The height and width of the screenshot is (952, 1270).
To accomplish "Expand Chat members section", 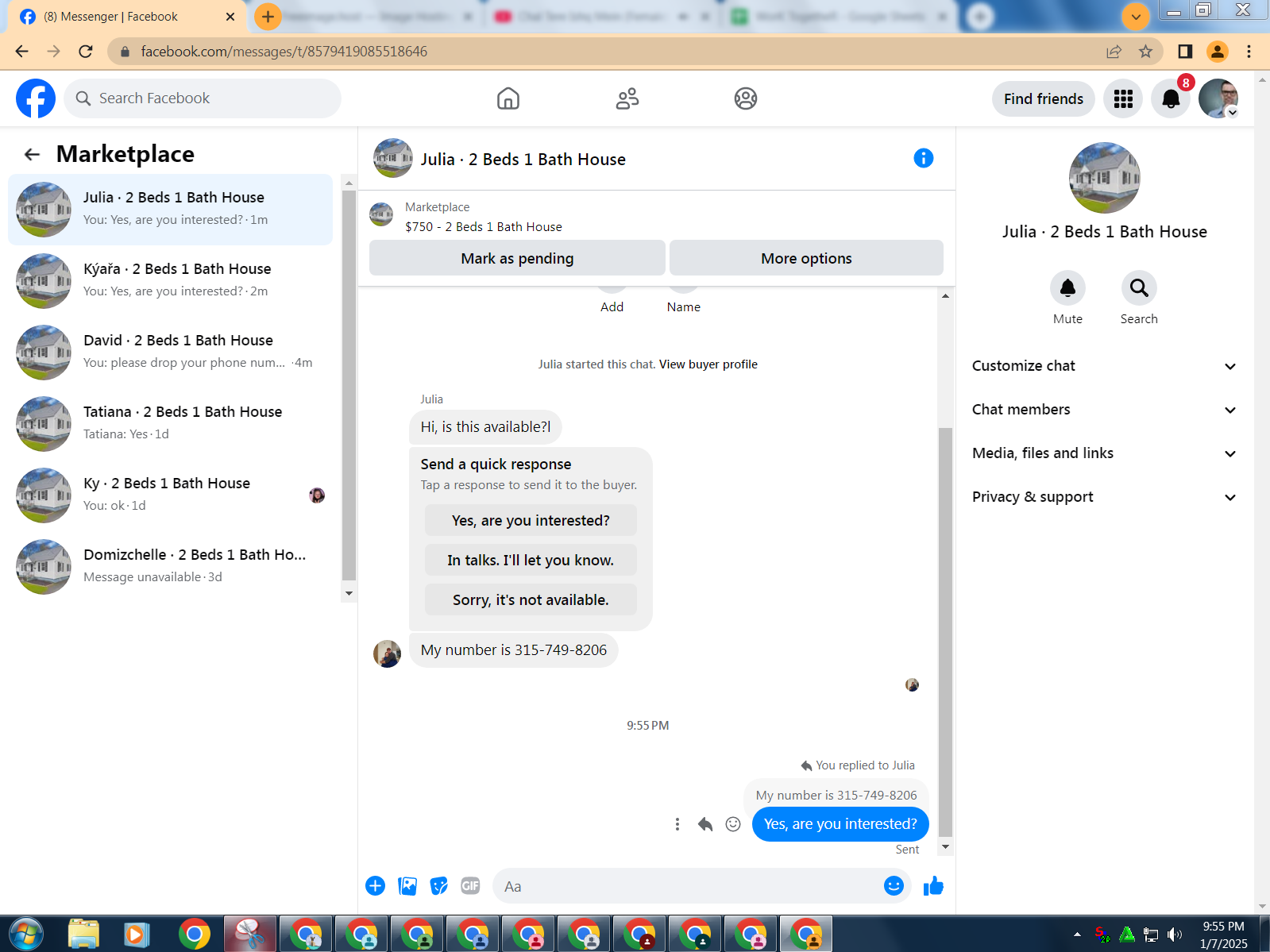I will pos(1104,410).
